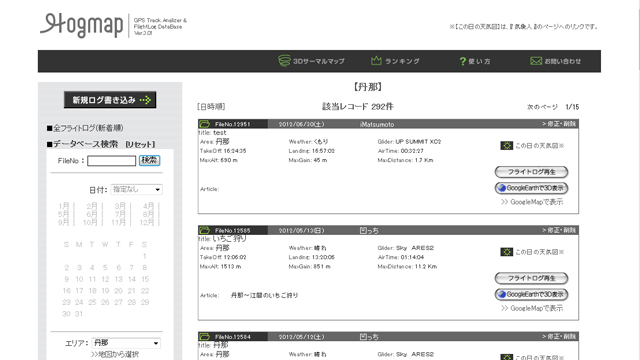
Task: Click 新規ログ書き込み button
Action: point(110,100)
